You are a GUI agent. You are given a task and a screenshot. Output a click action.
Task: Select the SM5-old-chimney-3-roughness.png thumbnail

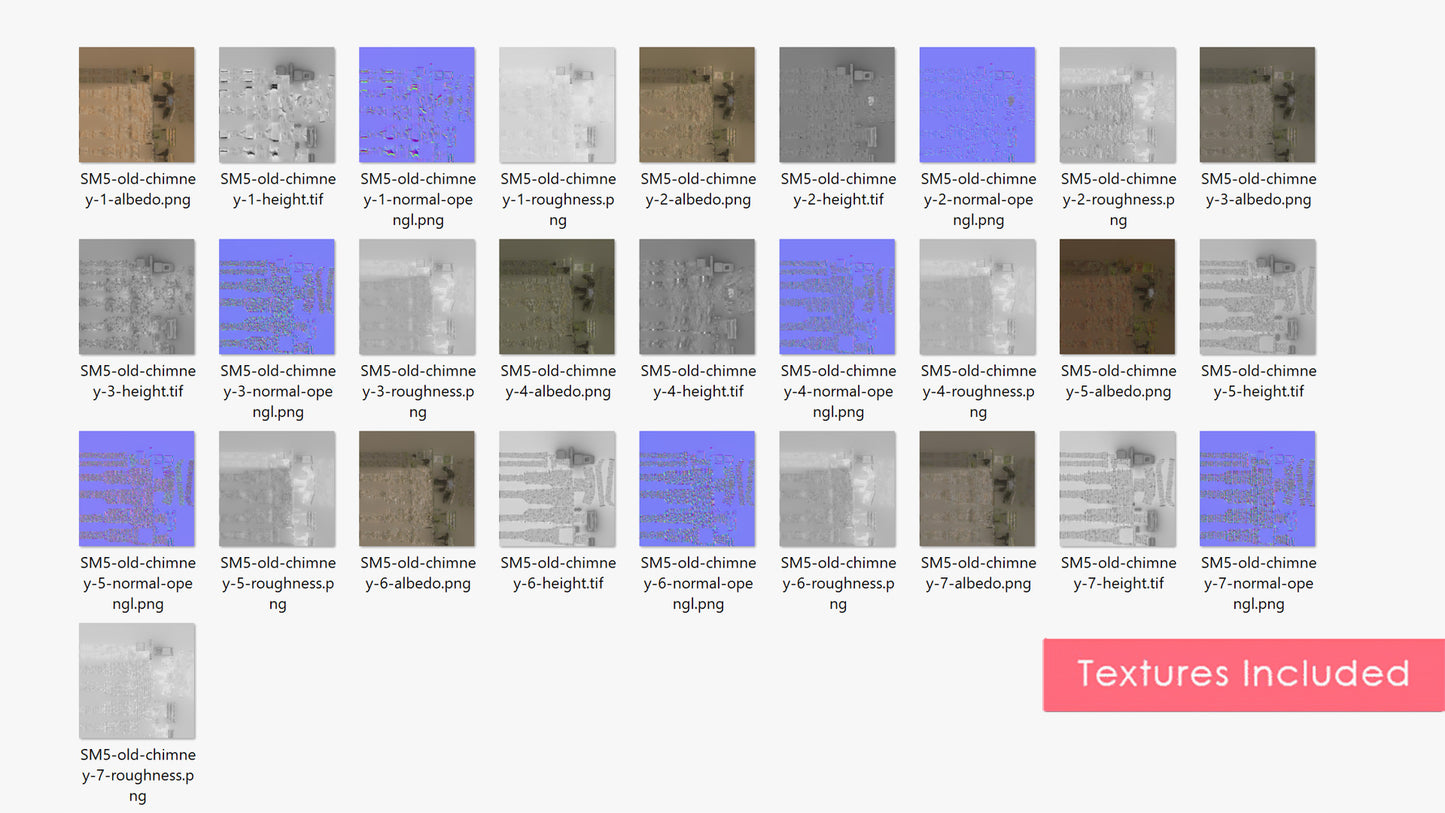(417, 297)
